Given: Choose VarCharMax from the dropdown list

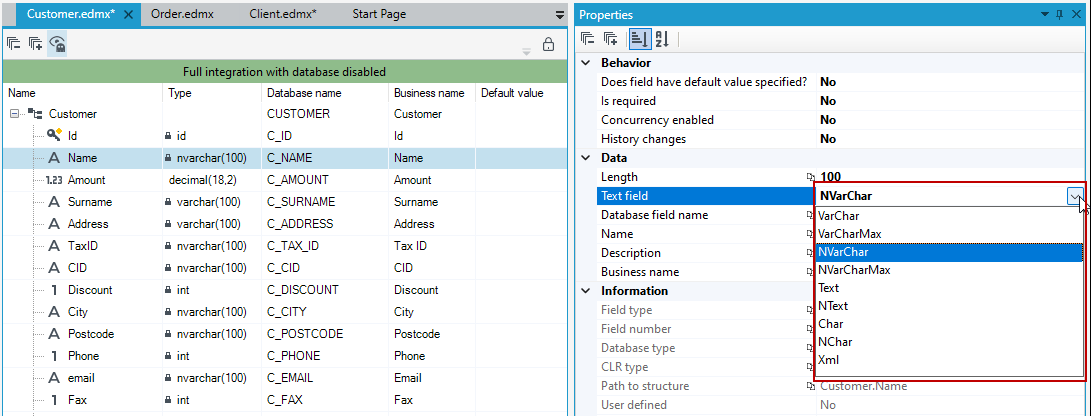Looking at the screenshot, I should point(949,234).
